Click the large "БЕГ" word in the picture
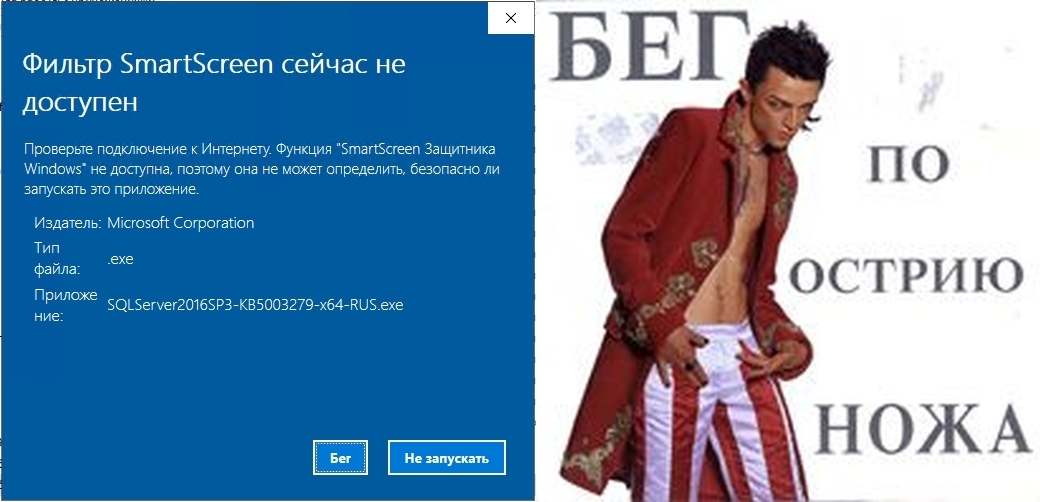Viewport: 1040px width, 502px height. coord(651,44)
